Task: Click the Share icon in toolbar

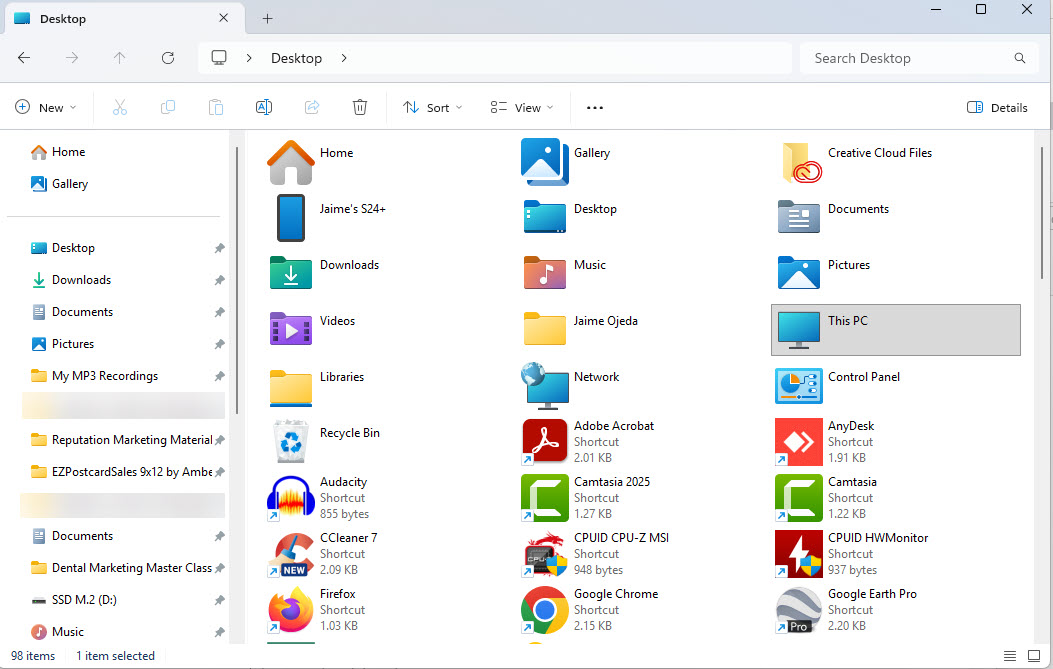Action: tap(312, 107)
